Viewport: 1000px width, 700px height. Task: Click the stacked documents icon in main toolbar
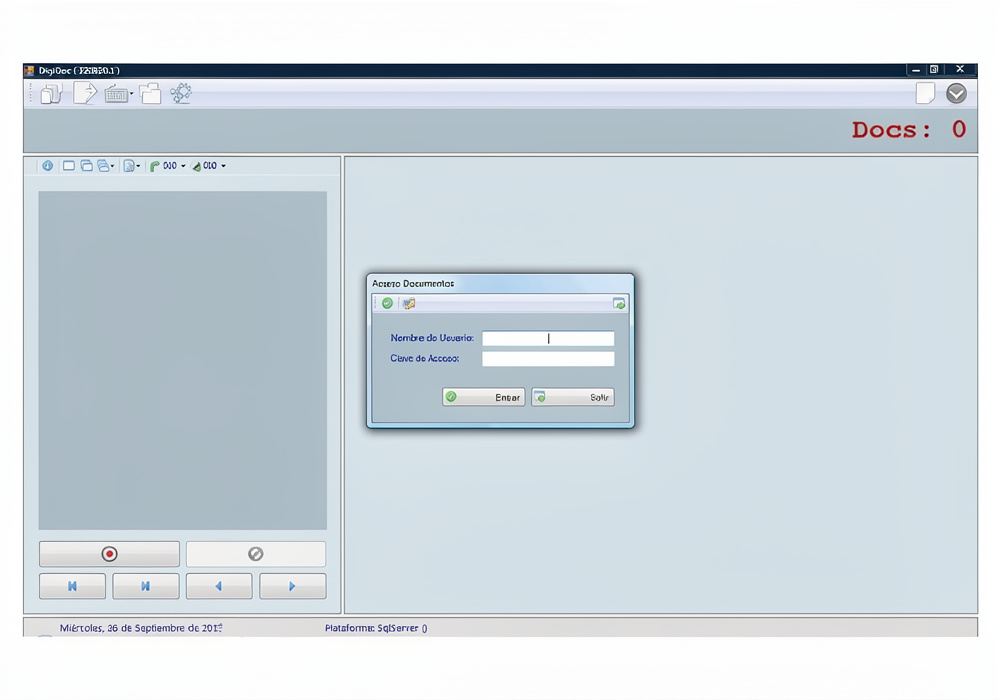(x=52, y=94)
